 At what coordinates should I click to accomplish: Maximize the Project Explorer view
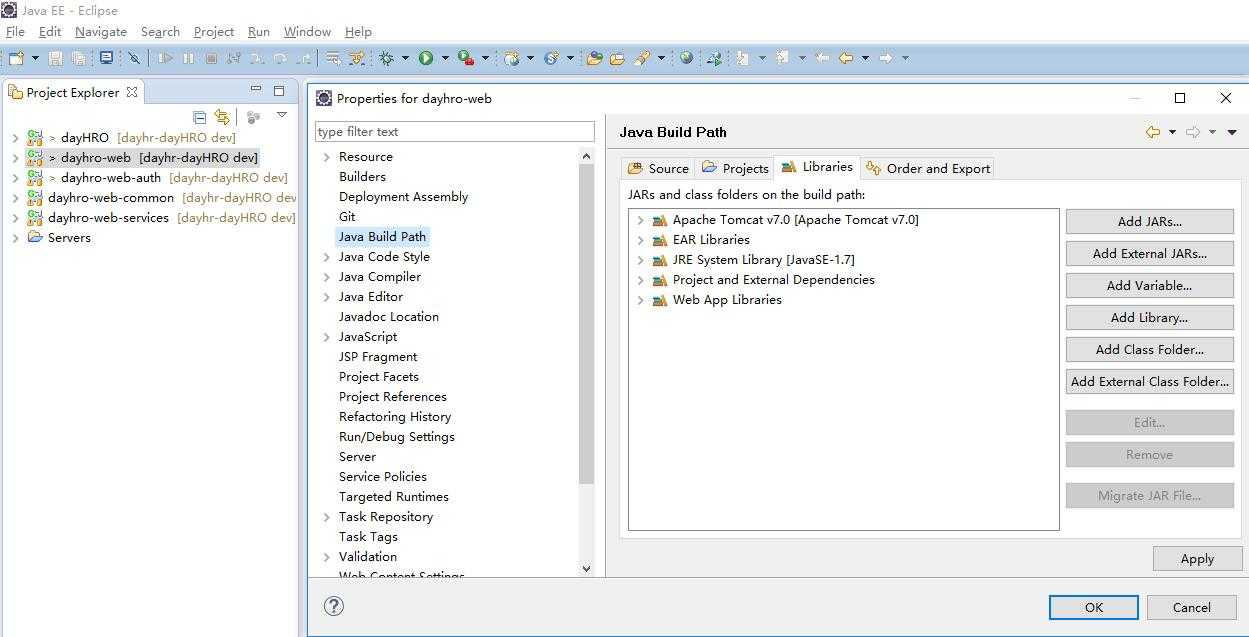[x=279, y=90]
